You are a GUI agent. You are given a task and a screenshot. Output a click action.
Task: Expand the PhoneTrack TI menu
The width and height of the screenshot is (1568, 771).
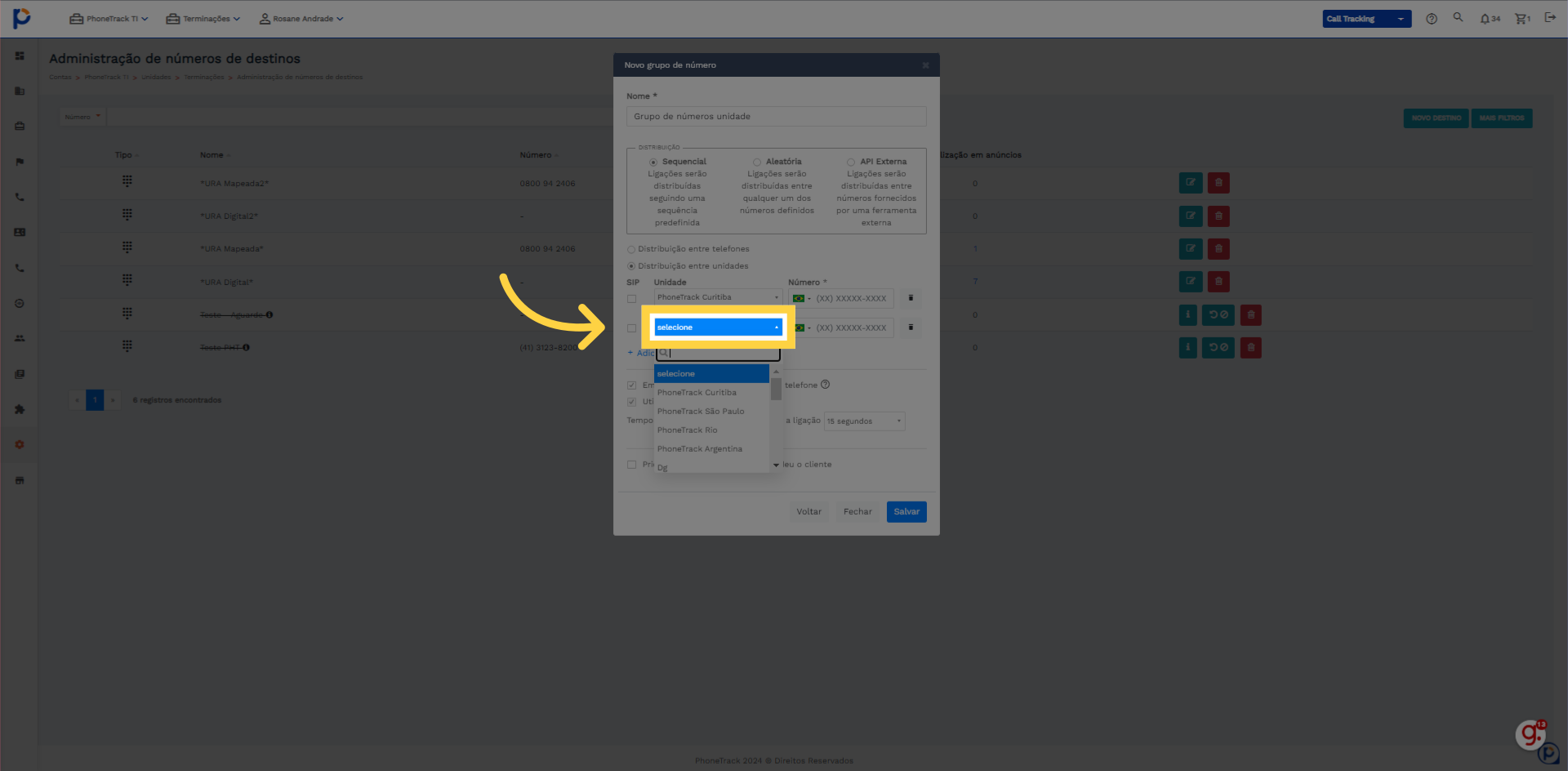109,19
